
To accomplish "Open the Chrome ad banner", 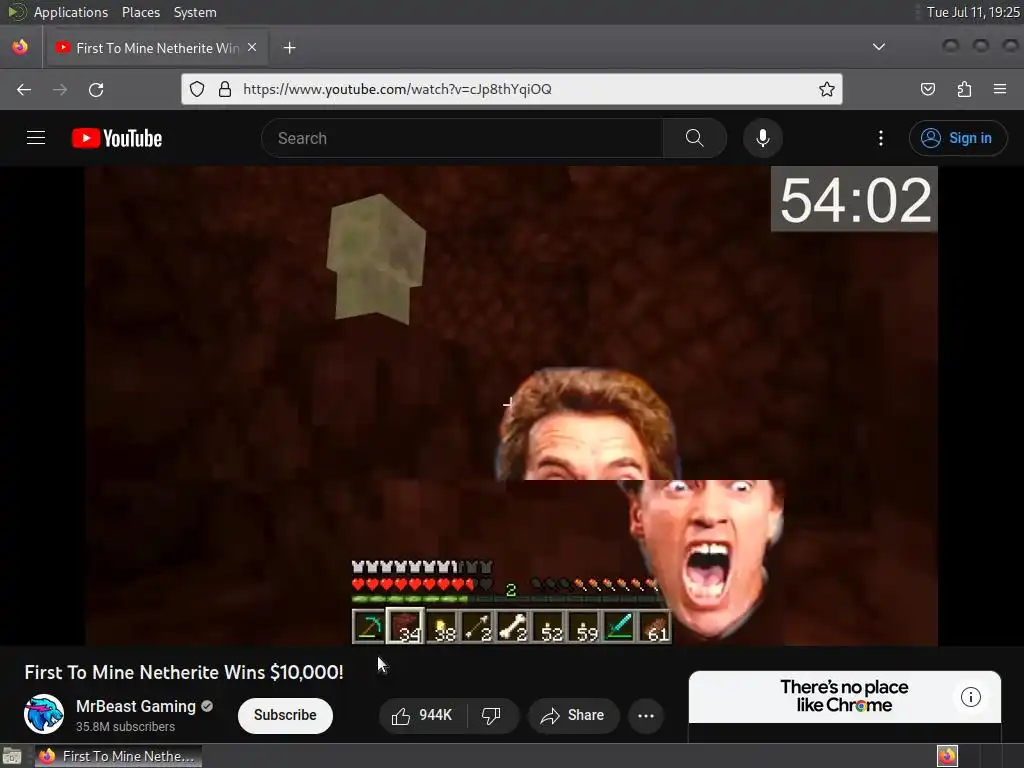I will (844, 696).
